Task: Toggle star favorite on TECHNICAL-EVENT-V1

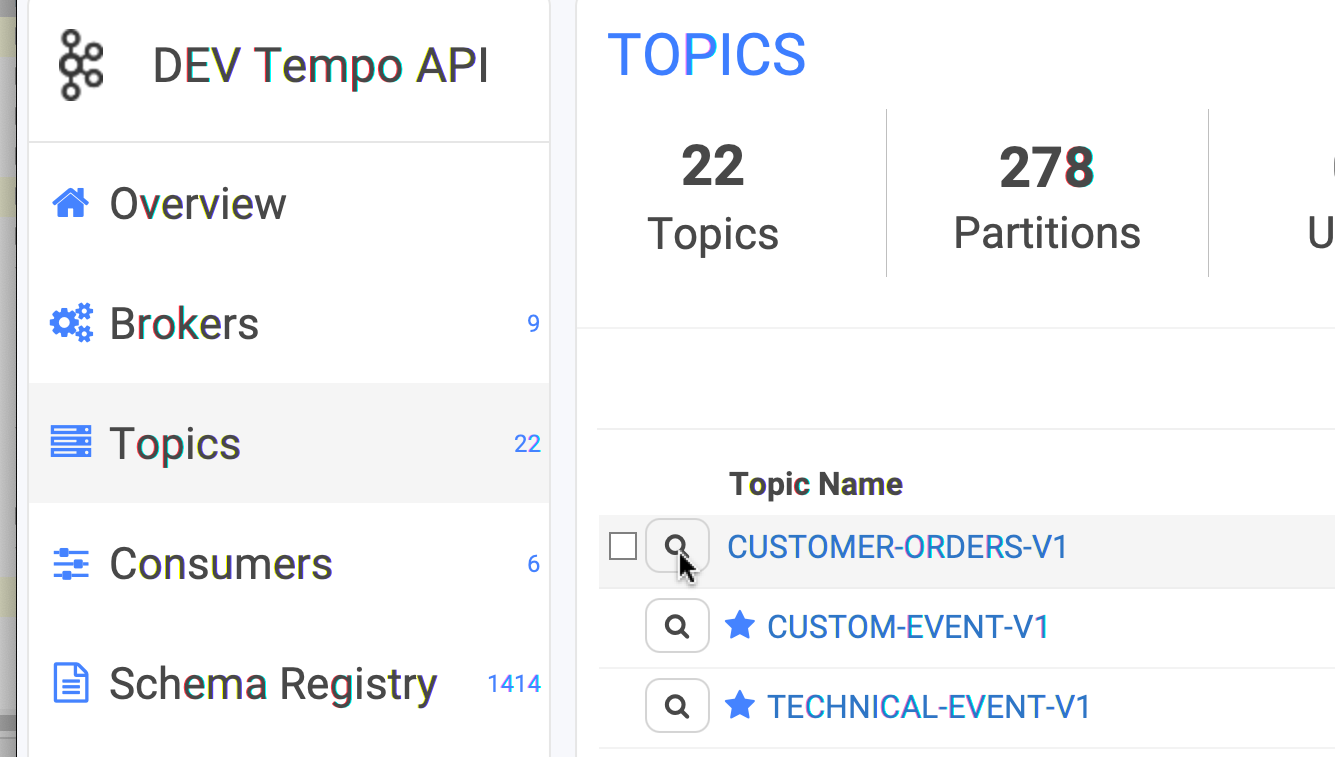Action: [x=739, y=706]
